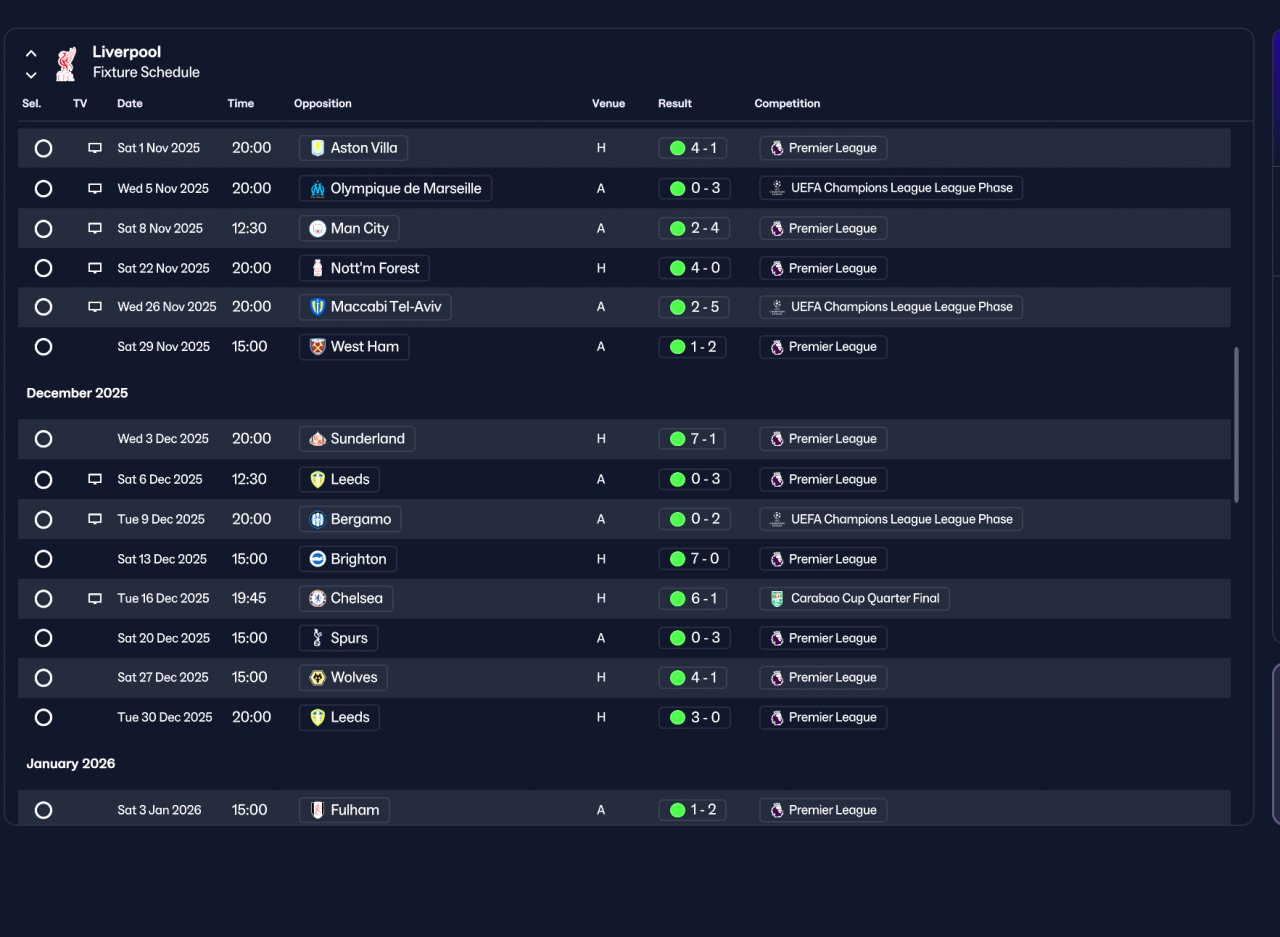The height and width of the screenshot is (937, 1280).
Task: Click the Result column header
Action: click(x=675, y=104)
